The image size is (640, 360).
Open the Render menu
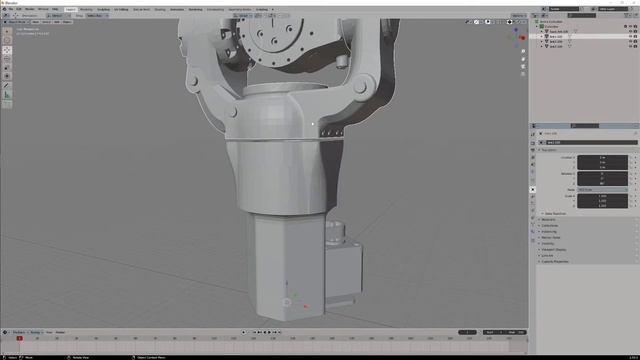30,9
